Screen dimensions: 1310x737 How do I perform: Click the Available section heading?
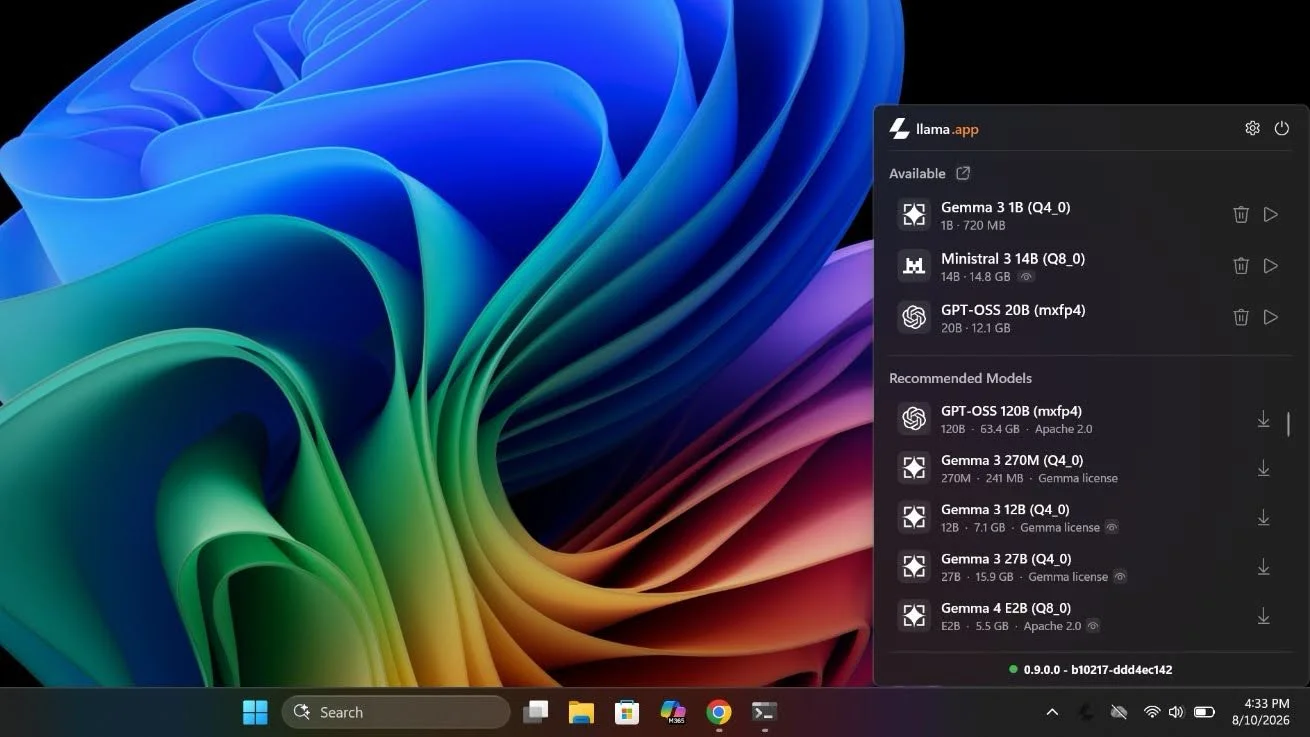pos(917,173)
